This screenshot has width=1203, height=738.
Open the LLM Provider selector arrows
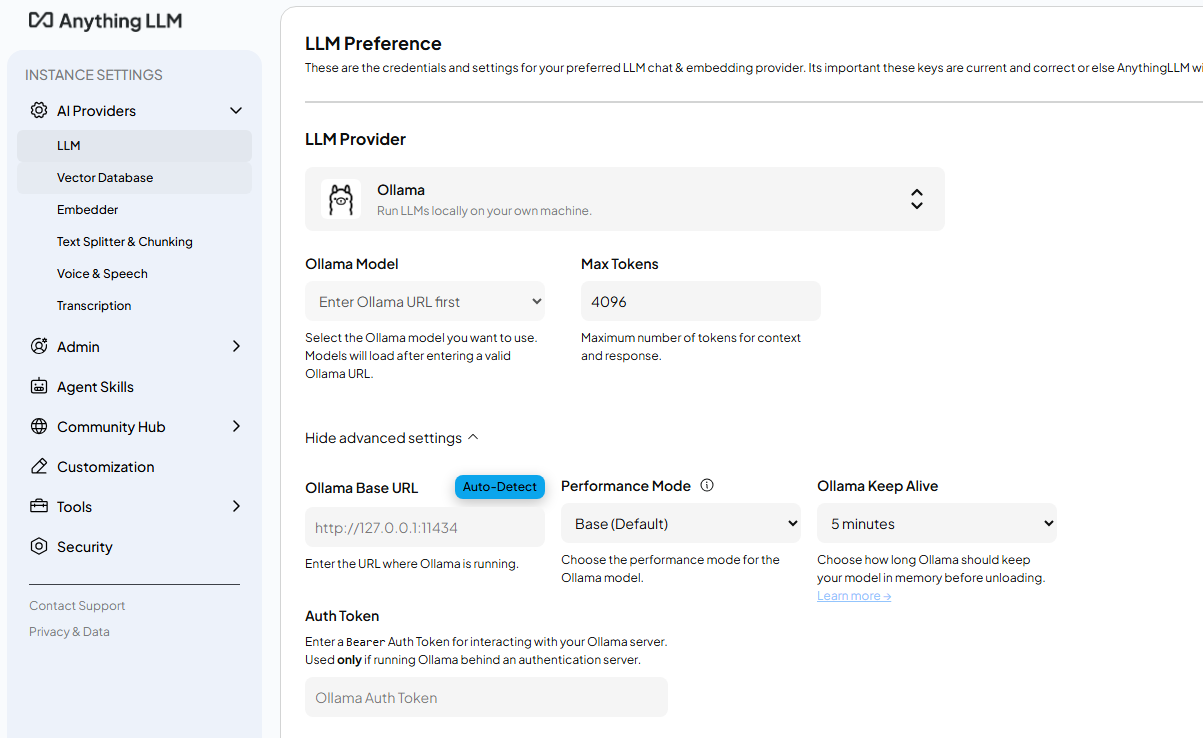pos(916,199)
